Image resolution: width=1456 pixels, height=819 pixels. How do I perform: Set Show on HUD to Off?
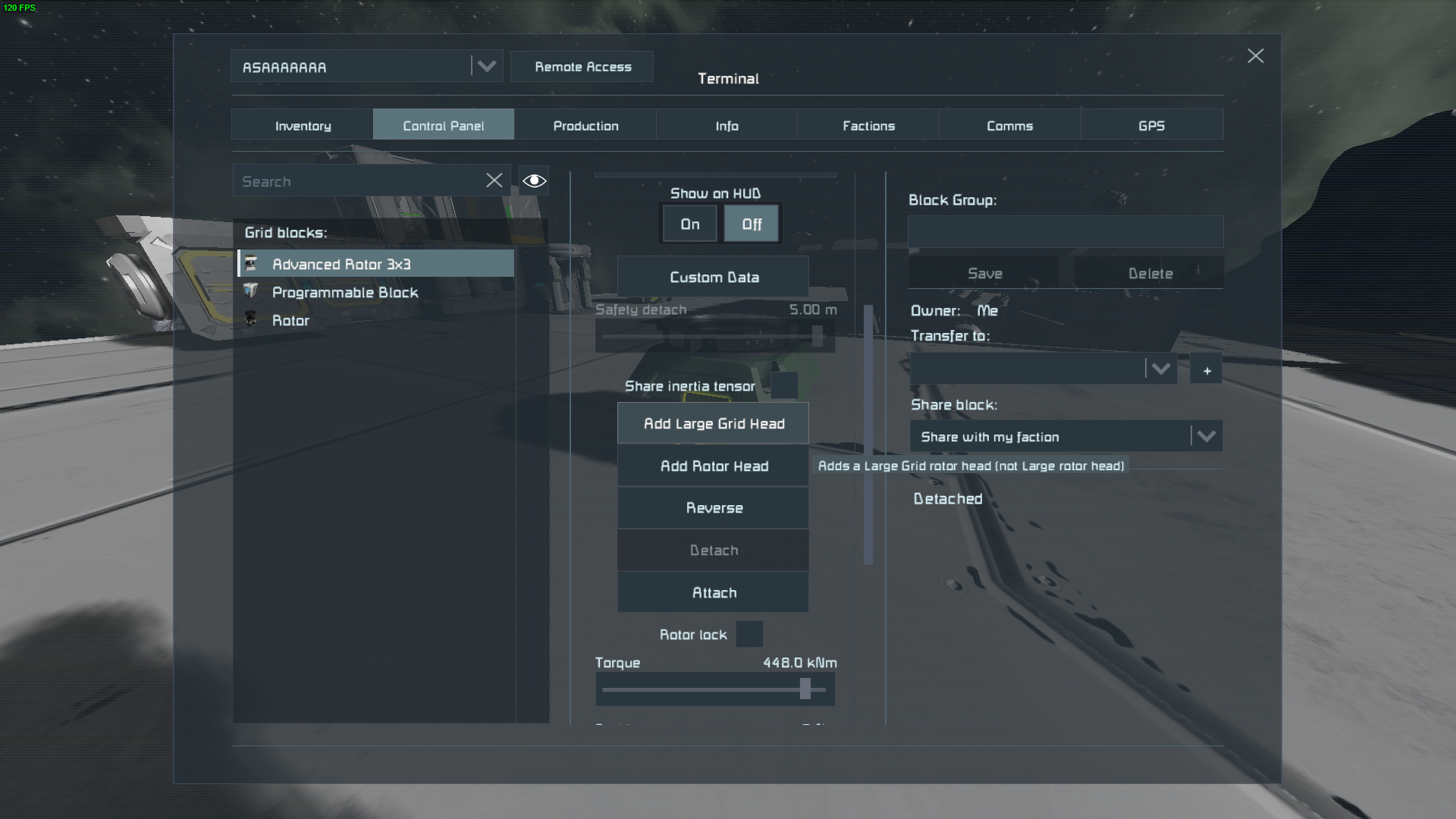751,224
